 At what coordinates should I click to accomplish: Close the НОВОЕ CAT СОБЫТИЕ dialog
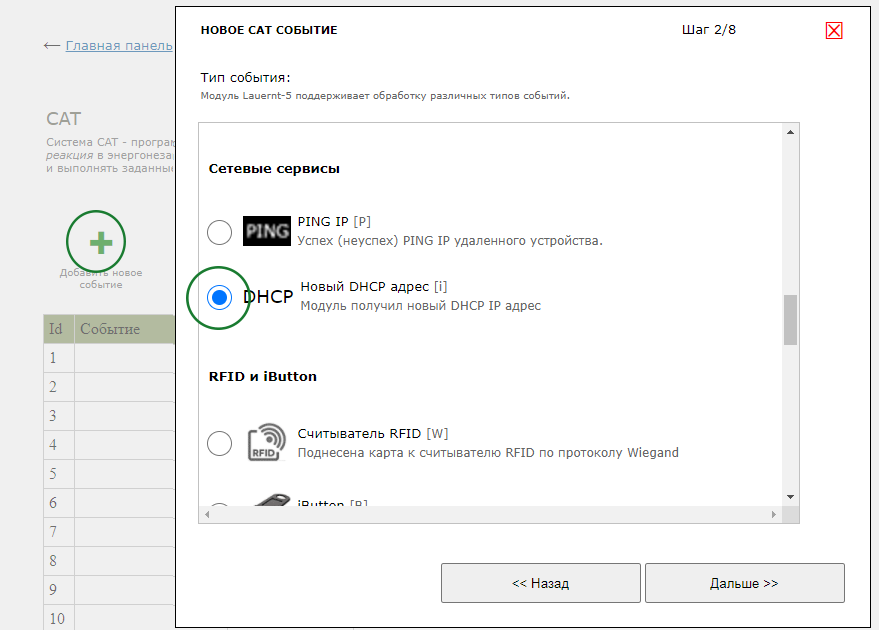click(834, 30)
